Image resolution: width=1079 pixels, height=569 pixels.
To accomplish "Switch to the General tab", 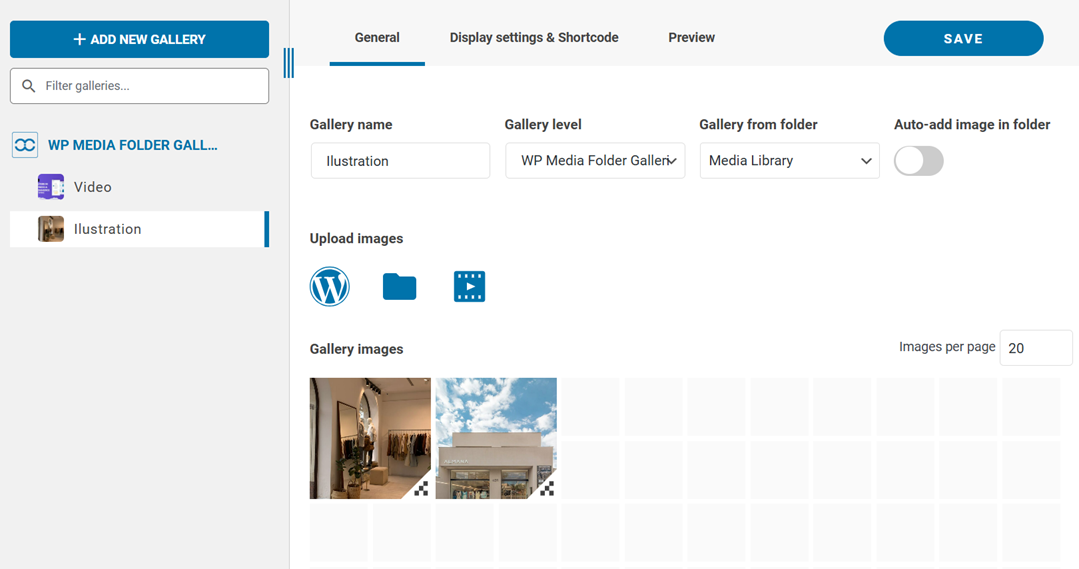I will pyautogui.click(x=377, y=38).
